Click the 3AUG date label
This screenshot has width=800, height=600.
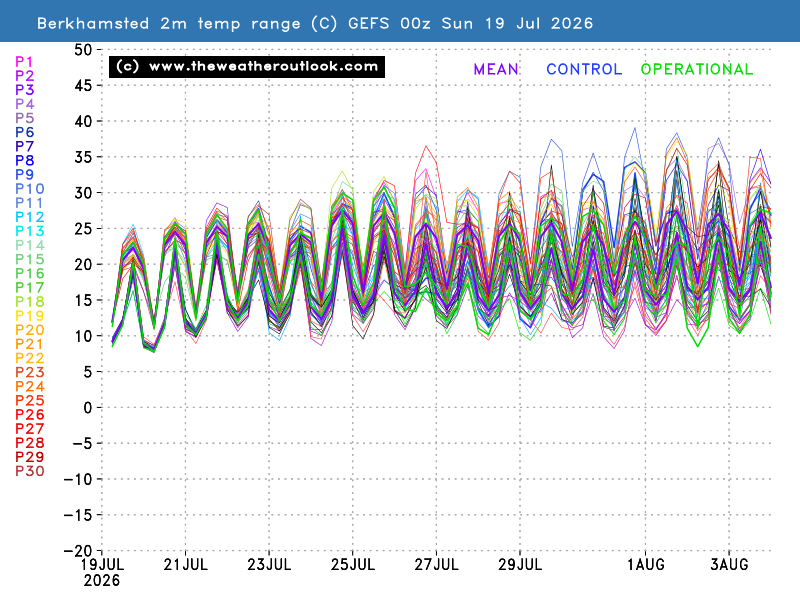(x=729, y=565)
